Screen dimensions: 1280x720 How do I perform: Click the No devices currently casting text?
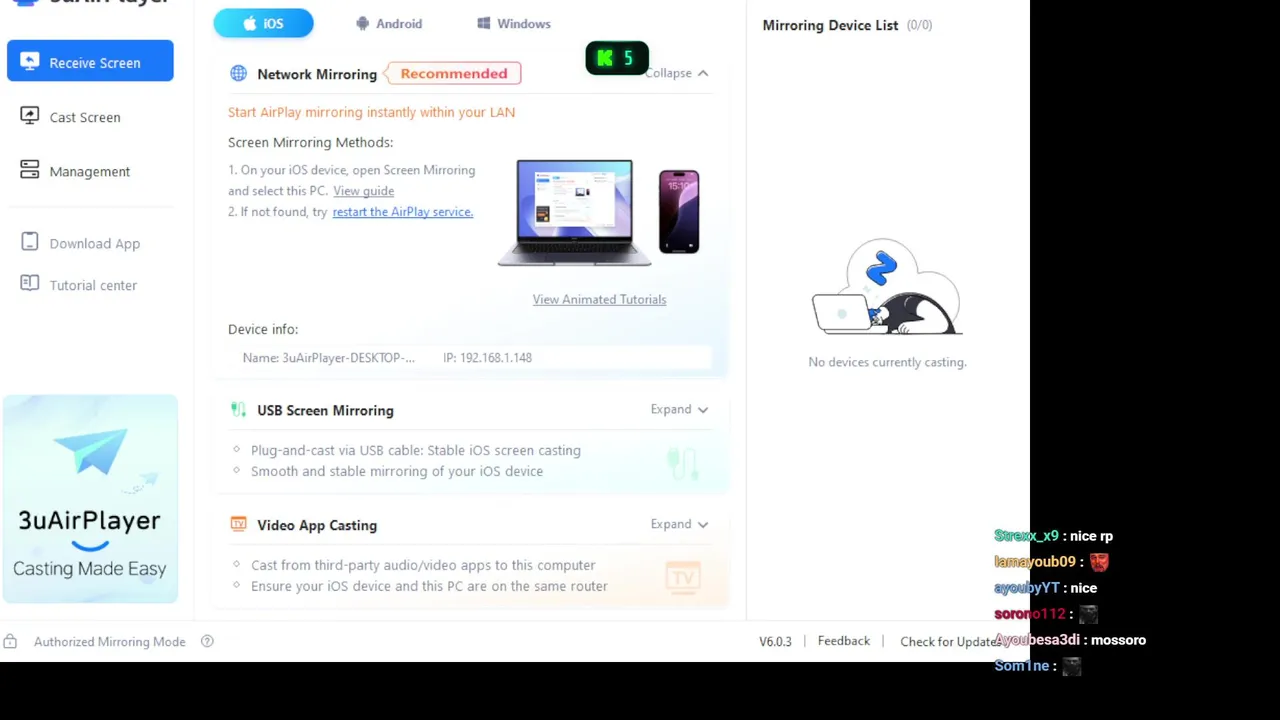coord(887,362)
